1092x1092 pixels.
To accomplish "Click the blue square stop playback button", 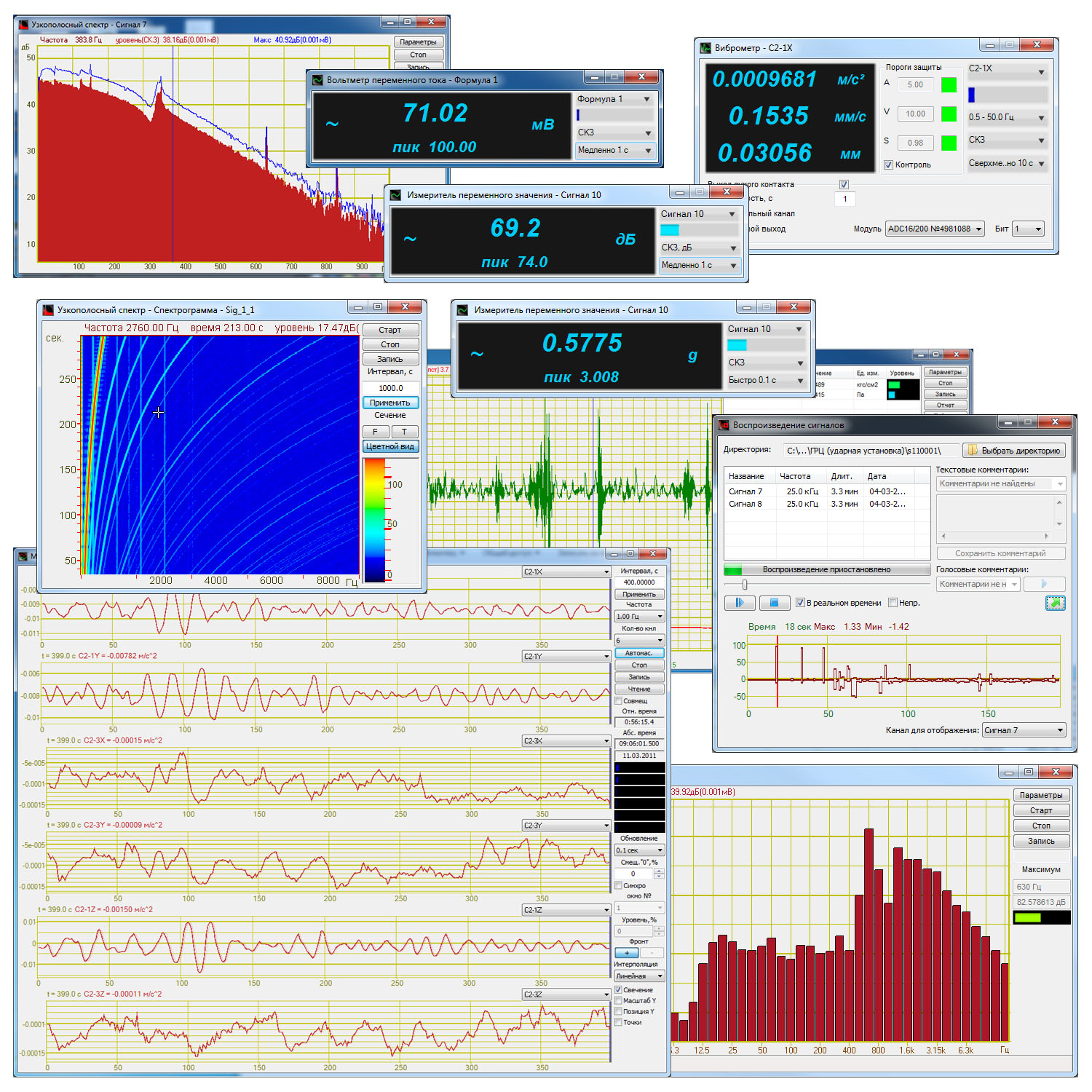I will coord(775,603).
